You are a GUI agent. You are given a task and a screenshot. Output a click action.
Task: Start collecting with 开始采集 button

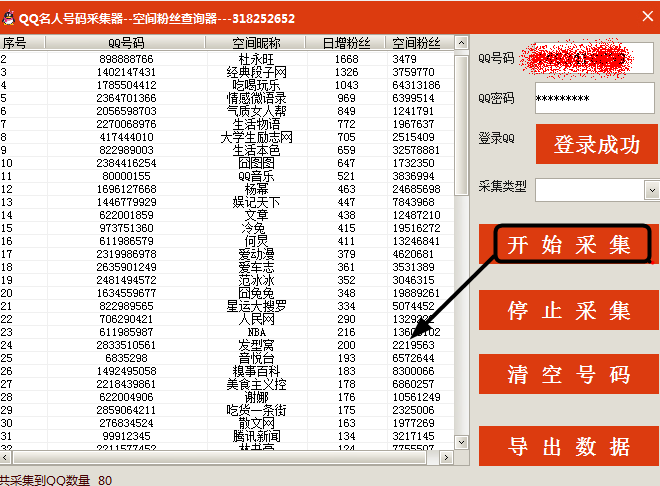(x=568, y=244)
